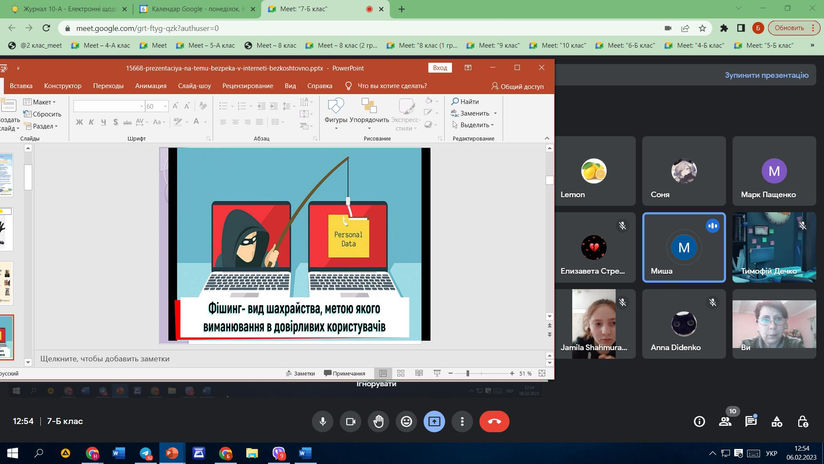Expand the Выделить selection dropdown
Viewport: 824px width, 464px height.
point(494,126)
